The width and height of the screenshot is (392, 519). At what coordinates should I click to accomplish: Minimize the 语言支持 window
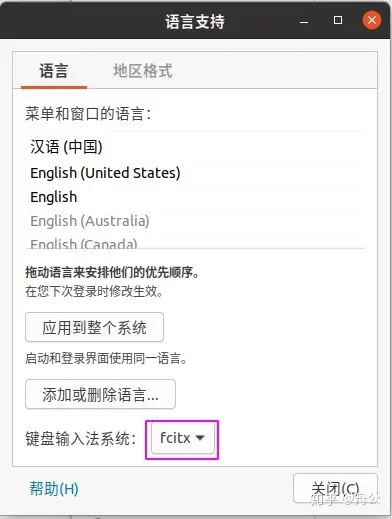(304, 21)
